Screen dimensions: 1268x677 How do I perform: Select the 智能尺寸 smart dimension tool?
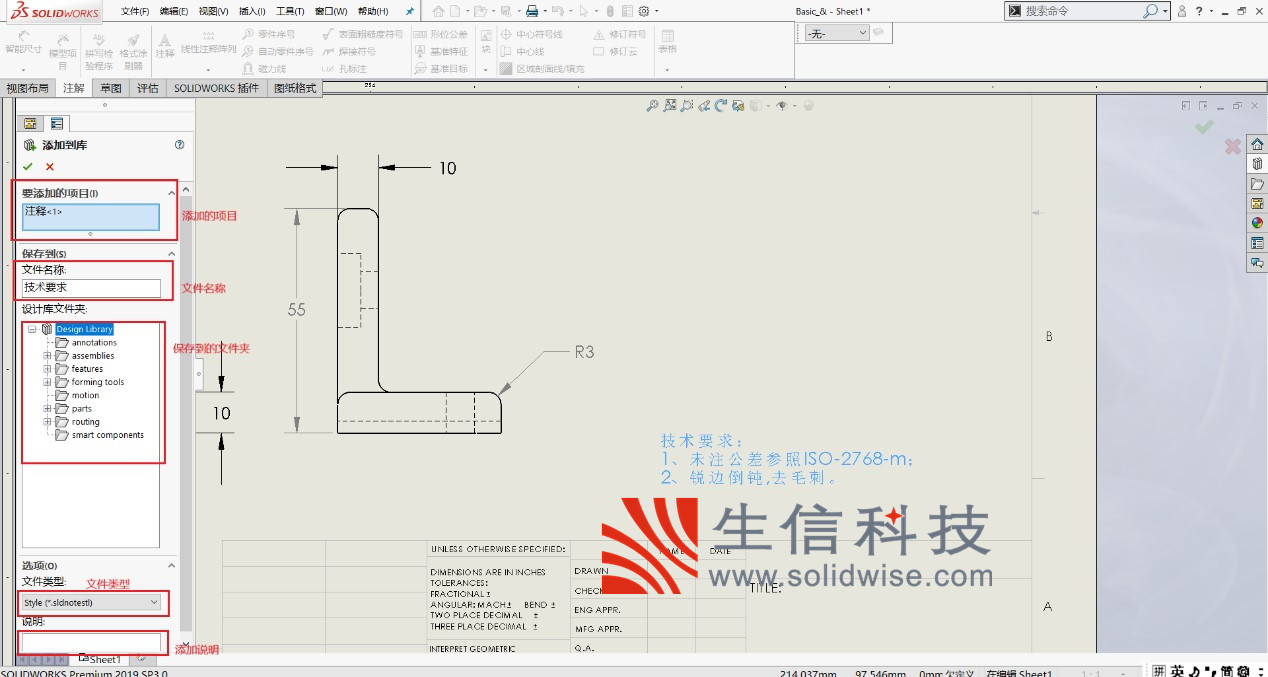(23, 44)
